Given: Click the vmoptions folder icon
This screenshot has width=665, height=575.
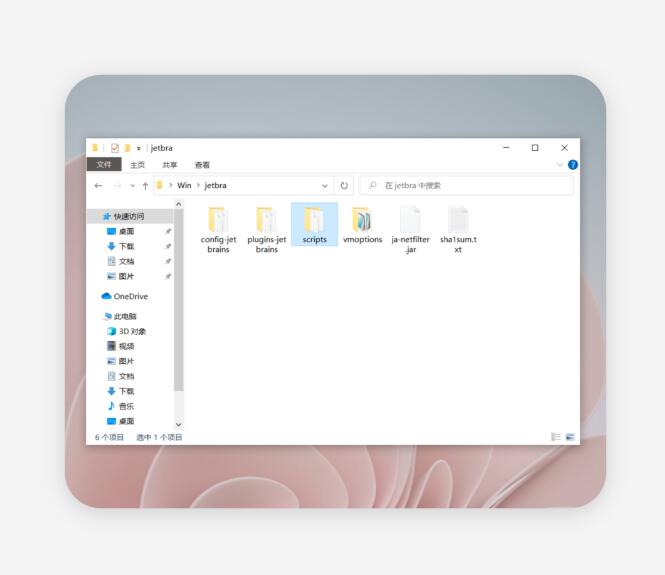Looking at the screenshot, I should [x=362, y=220].
